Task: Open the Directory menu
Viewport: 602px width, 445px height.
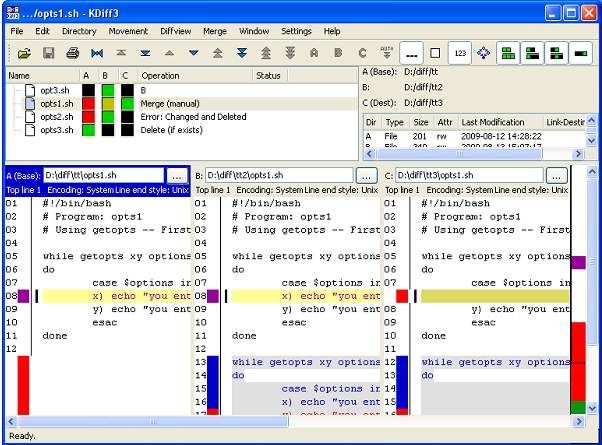Action: pos(79,31)
